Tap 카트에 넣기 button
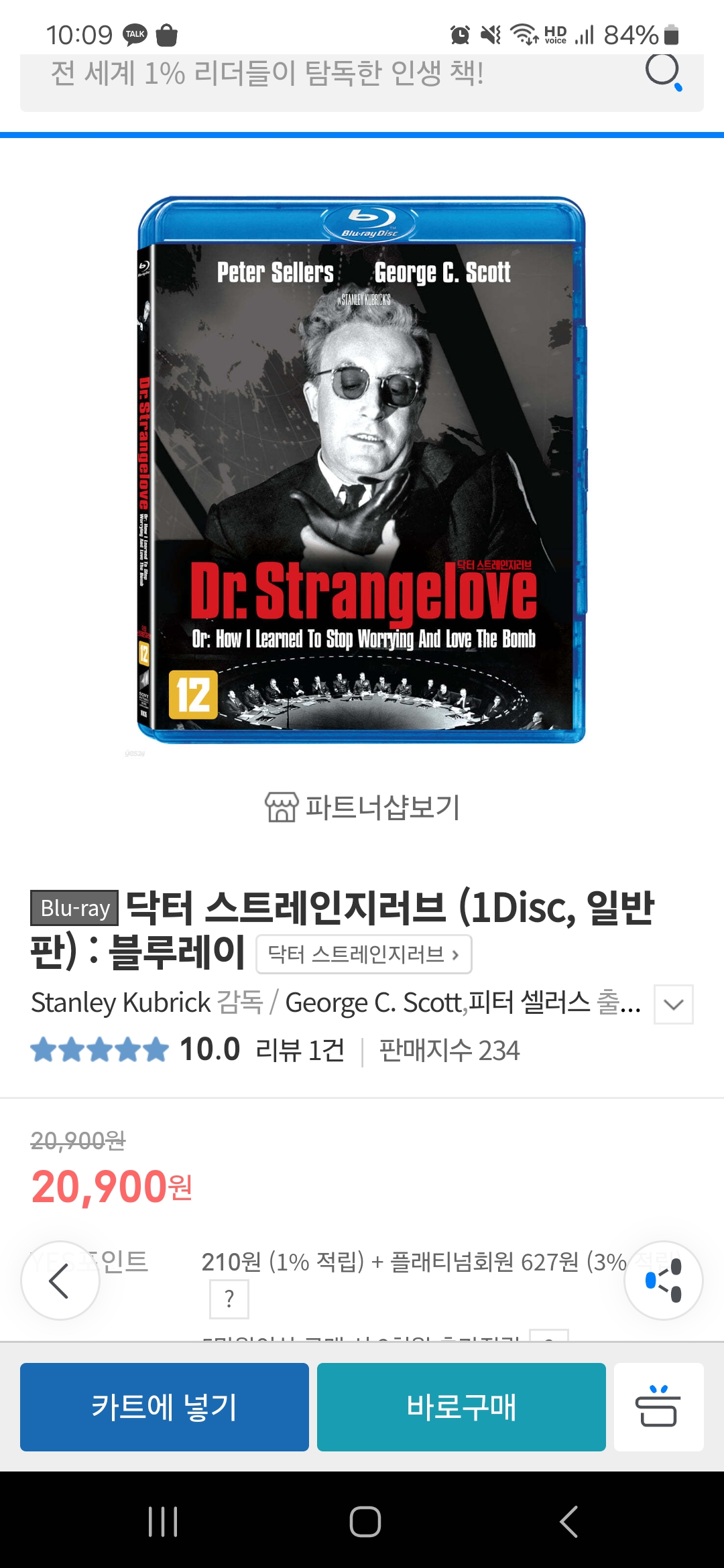Screen dimensions: 724x1568 click(164, 1407)
